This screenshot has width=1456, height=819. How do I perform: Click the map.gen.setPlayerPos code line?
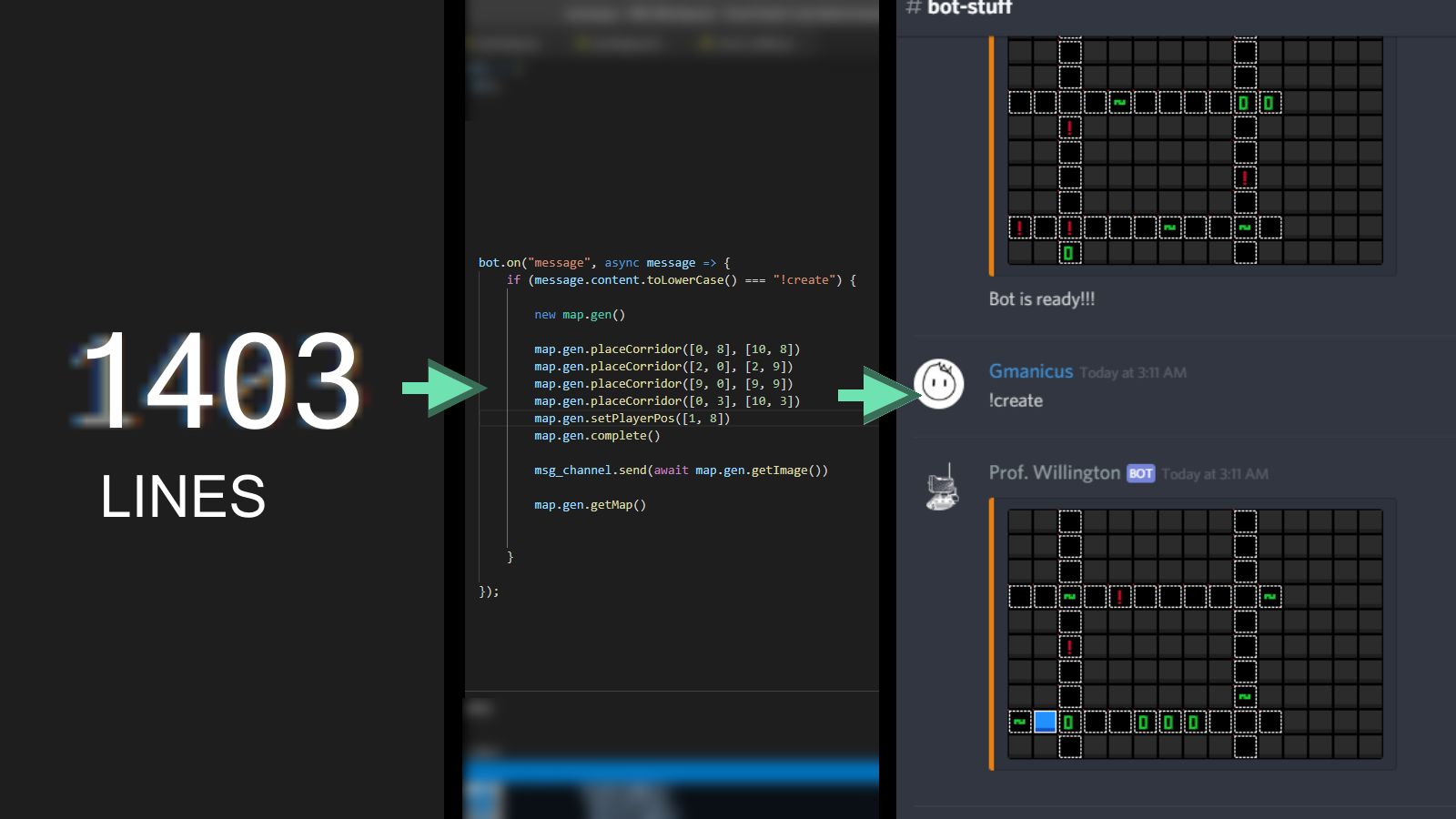click(632, 419)
